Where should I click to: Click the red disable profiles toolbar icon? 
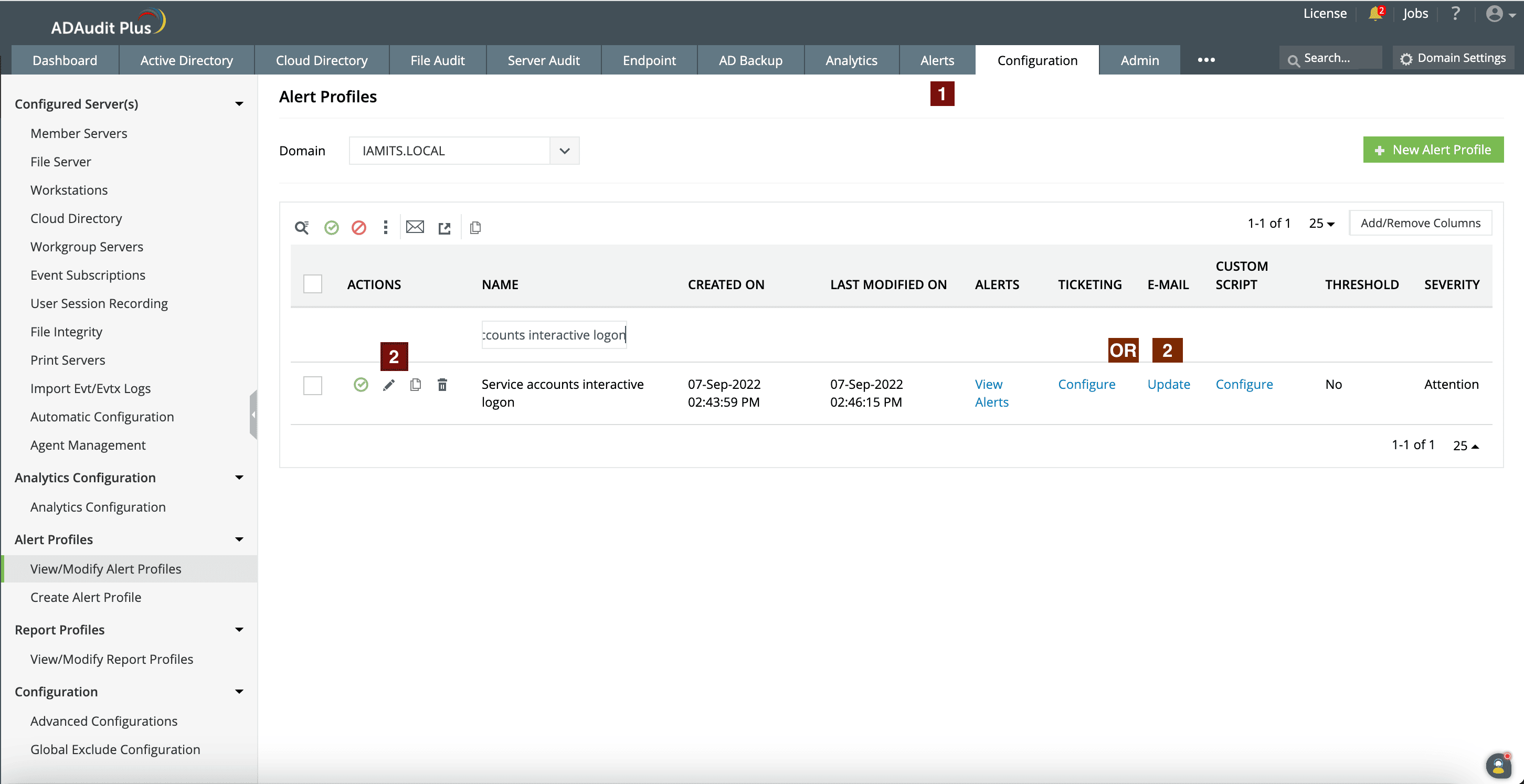[358, 227]
